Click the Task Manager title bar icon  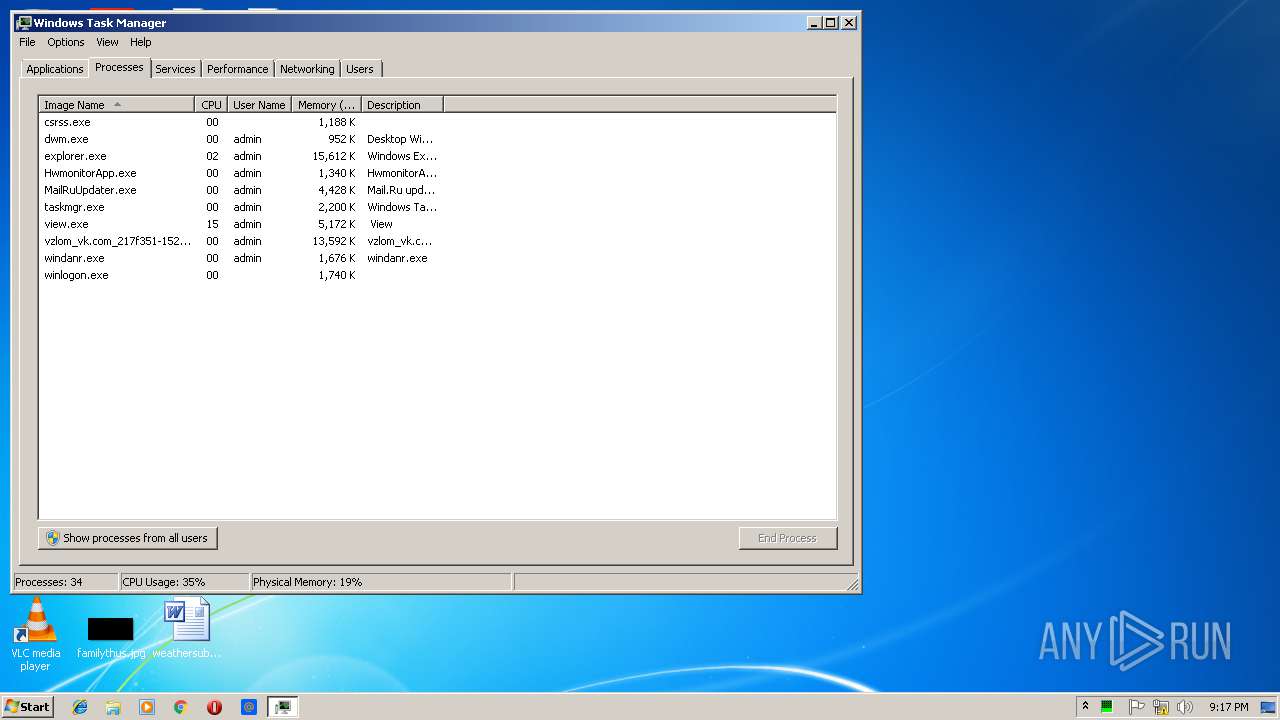tap(24, 22)
